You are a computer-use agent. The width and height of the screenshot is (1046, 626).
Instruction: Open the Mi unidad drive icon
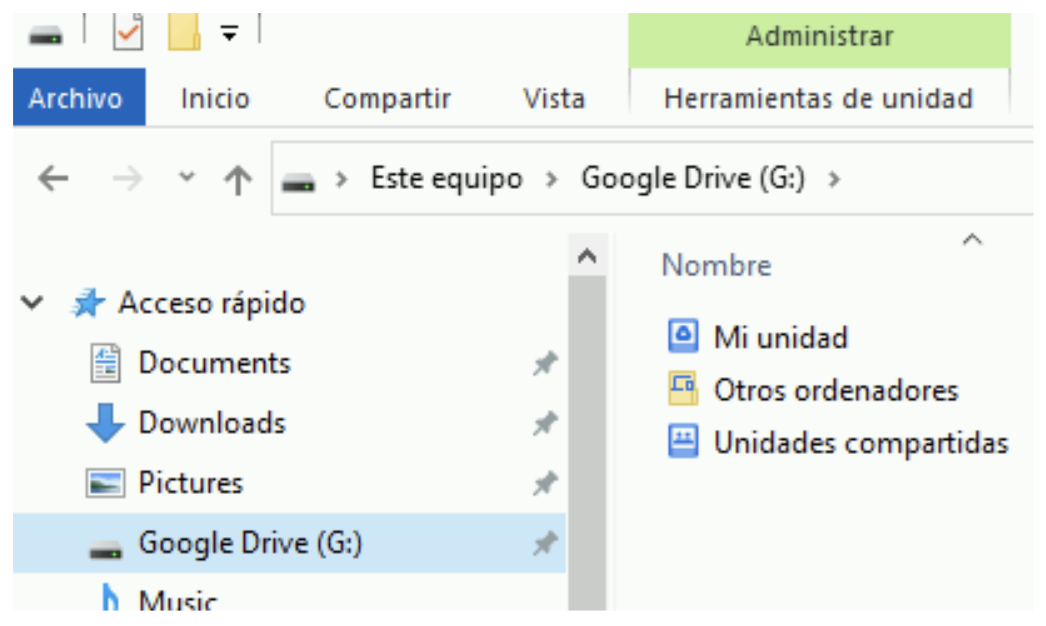[x=683, y=336]
